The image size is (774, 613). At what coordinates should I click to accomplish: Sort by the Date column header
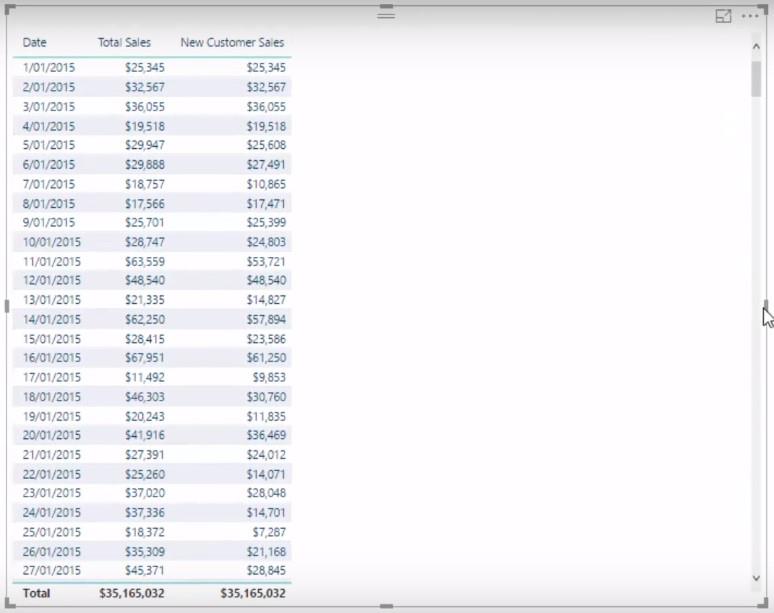click(35, 42)
